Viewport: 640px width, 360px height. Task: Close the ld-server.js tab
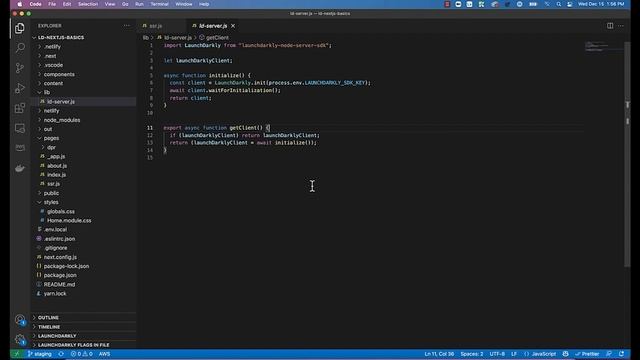(233, 26)
